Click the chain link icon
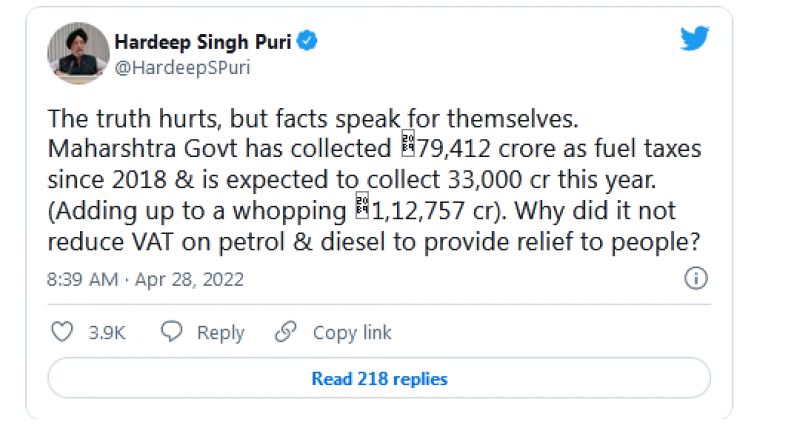 (x=286, y=332)
